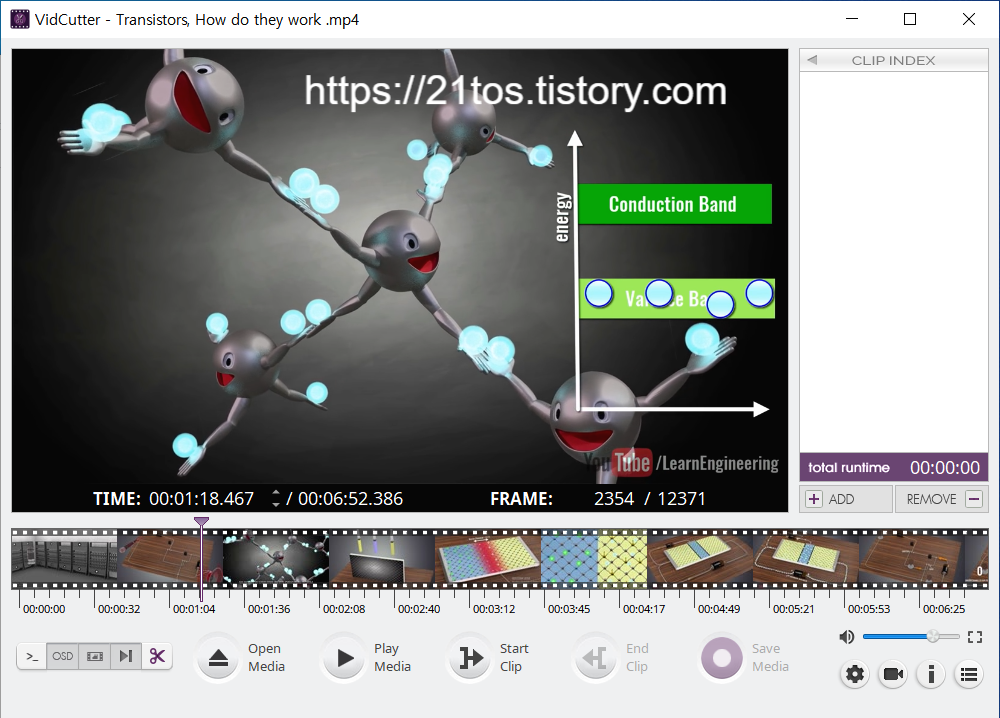Click timeline tick at 00:06:25

944,609
